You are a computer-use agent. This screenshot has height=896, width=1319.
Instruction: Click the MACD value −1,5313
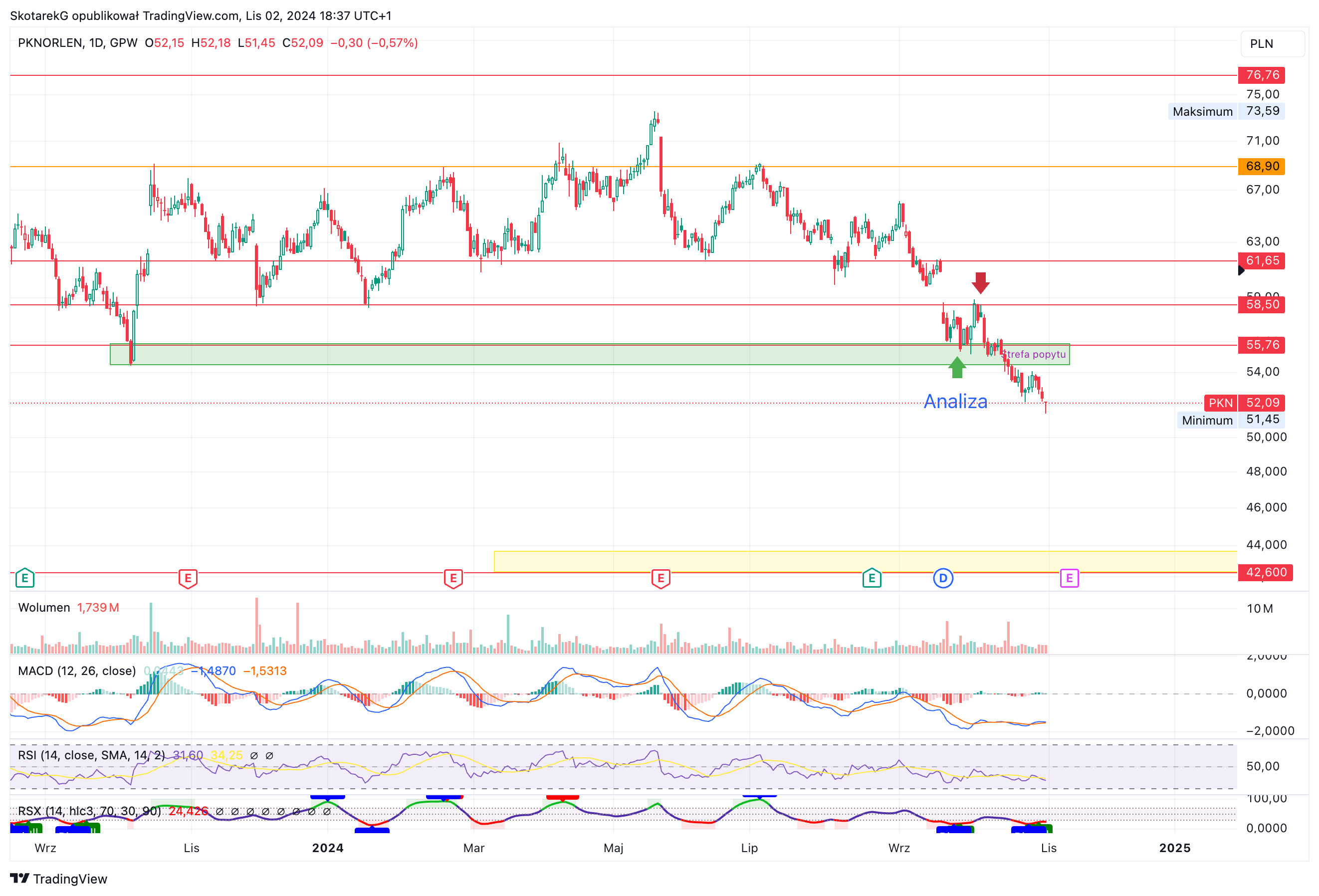pos(264,671)
